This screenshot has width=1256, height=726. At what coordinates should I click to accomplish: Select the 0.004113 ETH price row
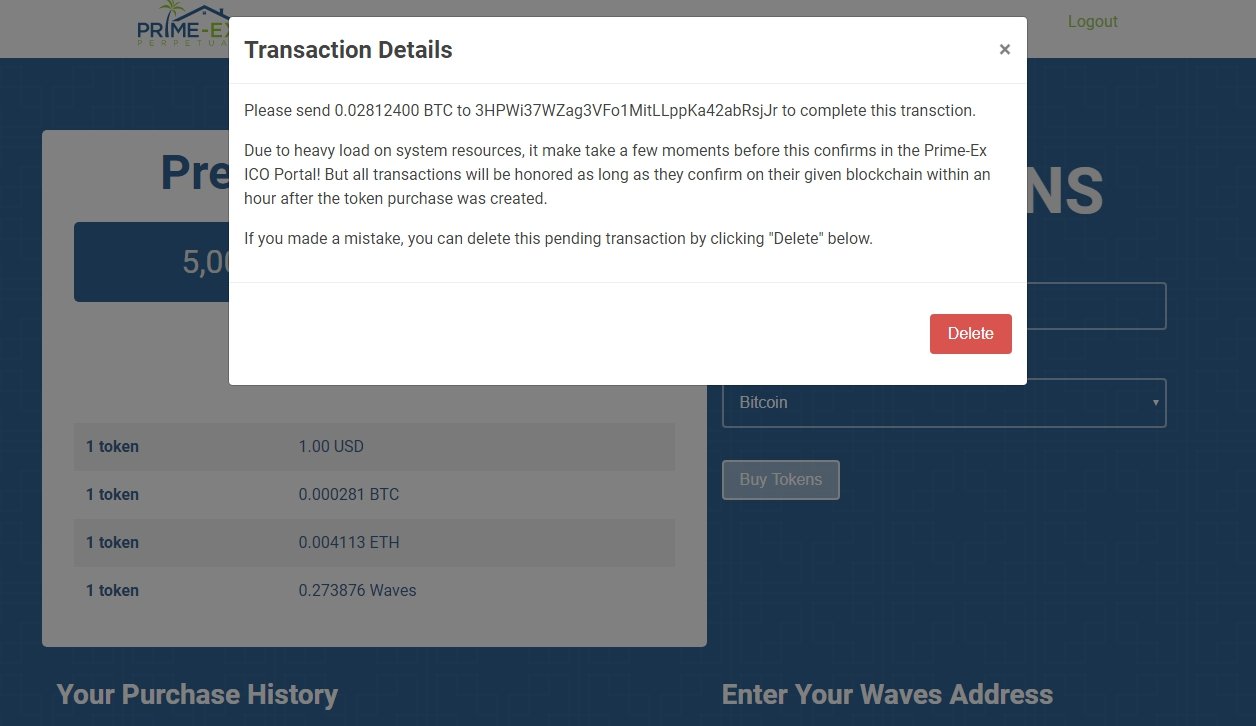click(x=374, y=542)
